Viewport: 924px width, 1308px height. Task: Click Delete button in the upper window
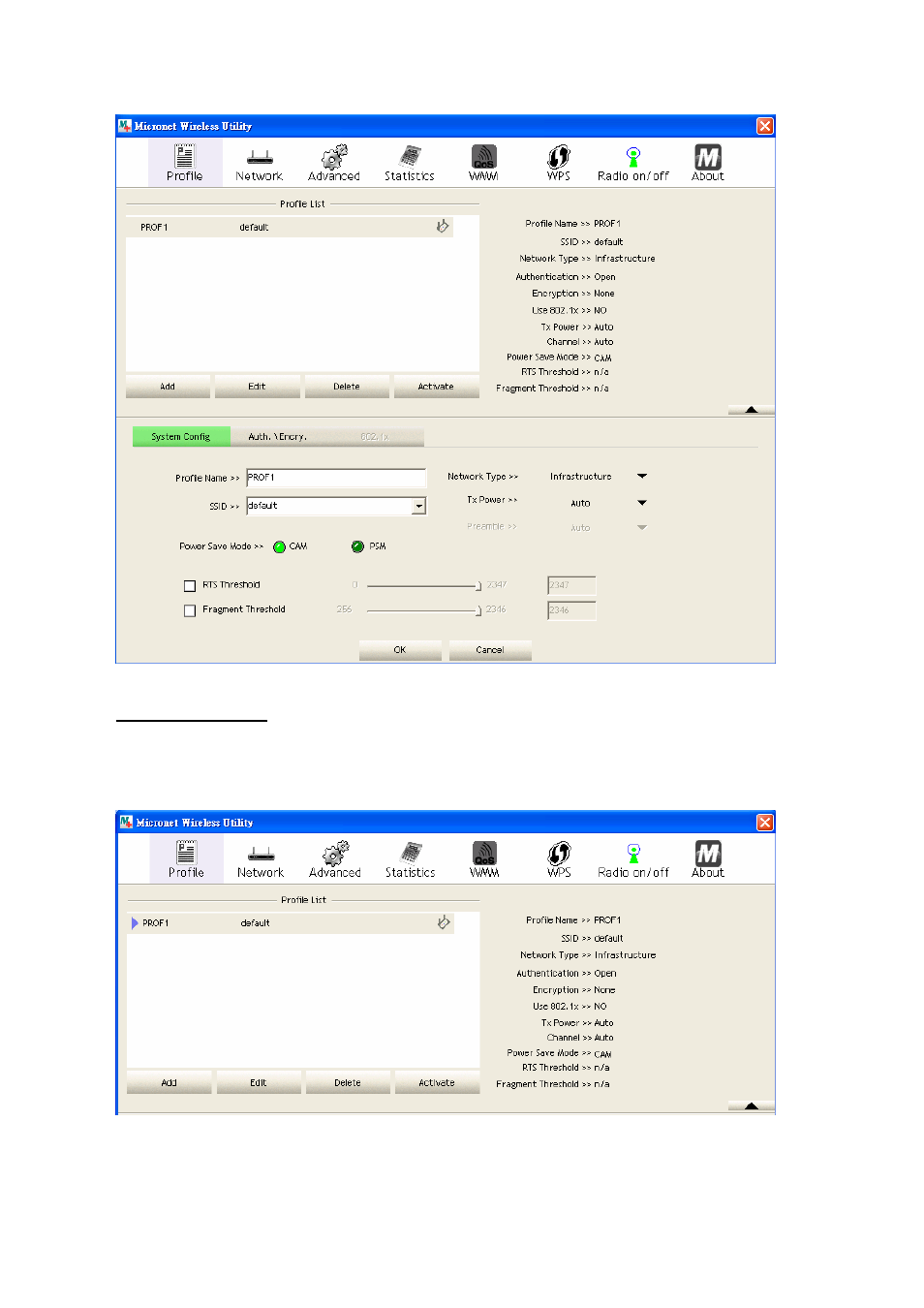(x=347, y=387)
